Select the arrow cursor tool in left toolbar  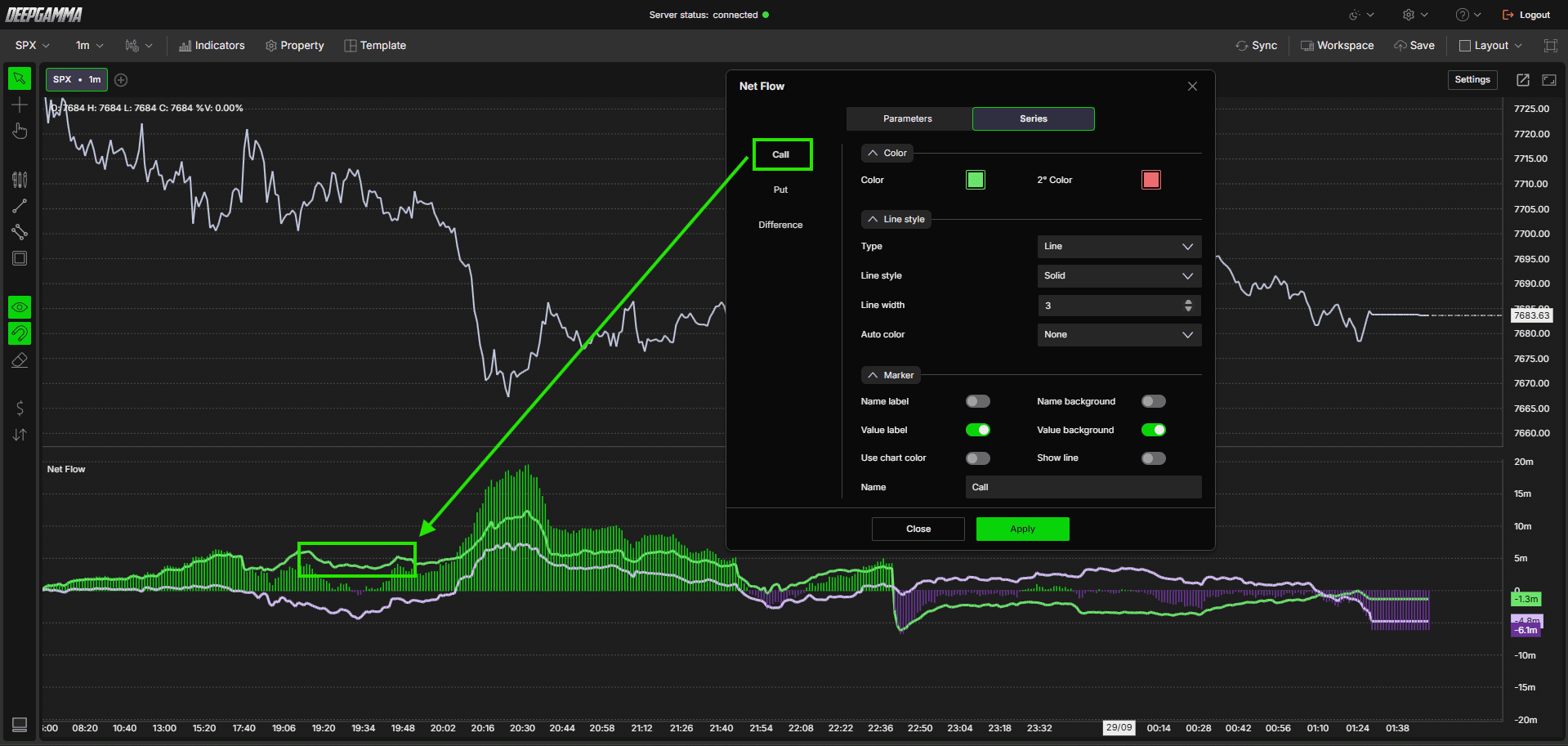[20, 78]
